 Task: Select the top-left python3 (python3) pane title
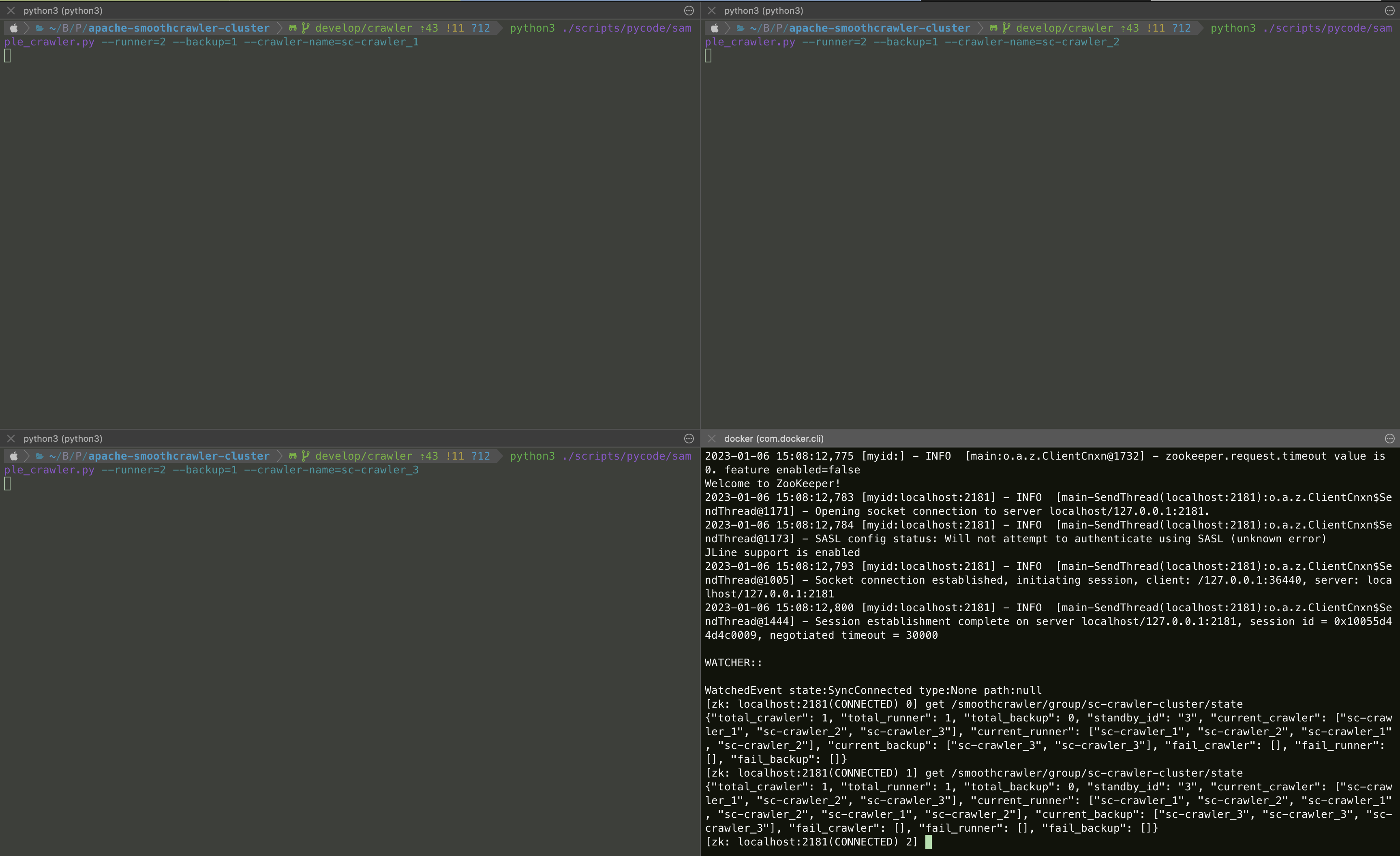coord(62,10)
